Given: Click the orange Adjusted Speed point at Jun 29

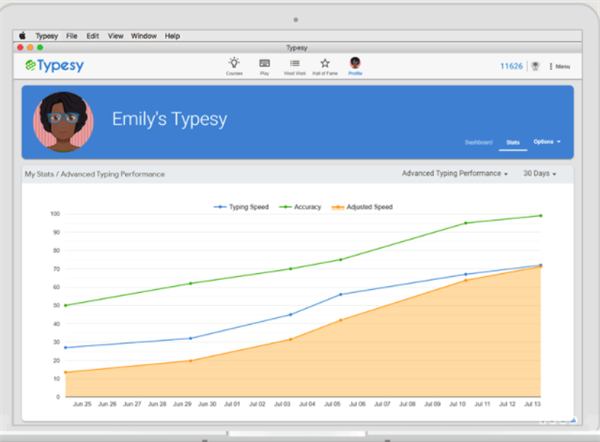Looking at the screenshot, I should [191, 360].
